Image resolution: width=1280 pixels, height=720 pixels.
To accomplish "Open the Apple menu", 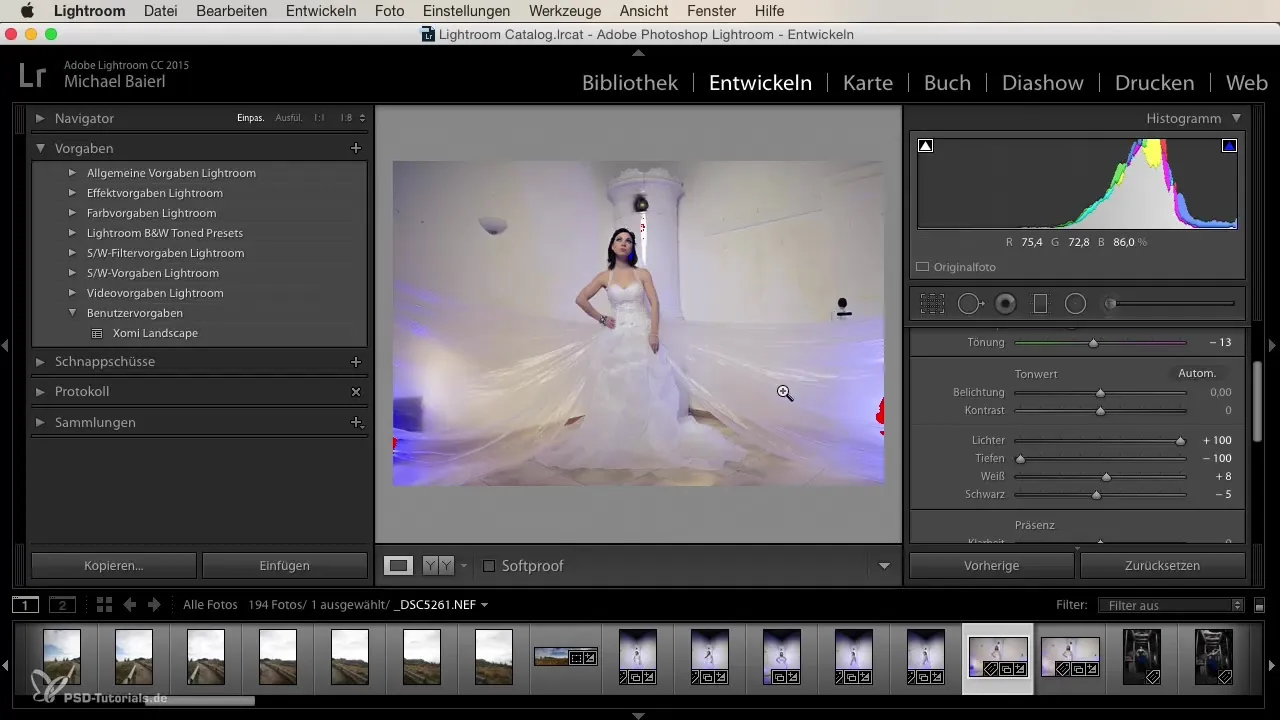I will (26, 11).
